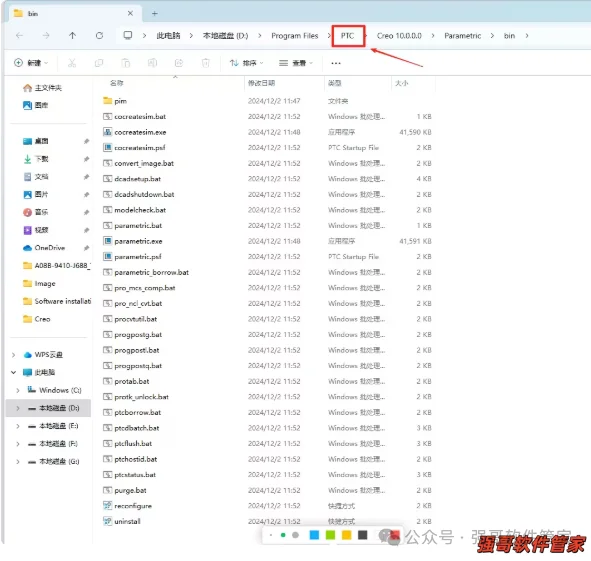The image size is (591, 561).
Task: Select parametric.bat file
Action: pyautogui.click(x=133, y=226)
